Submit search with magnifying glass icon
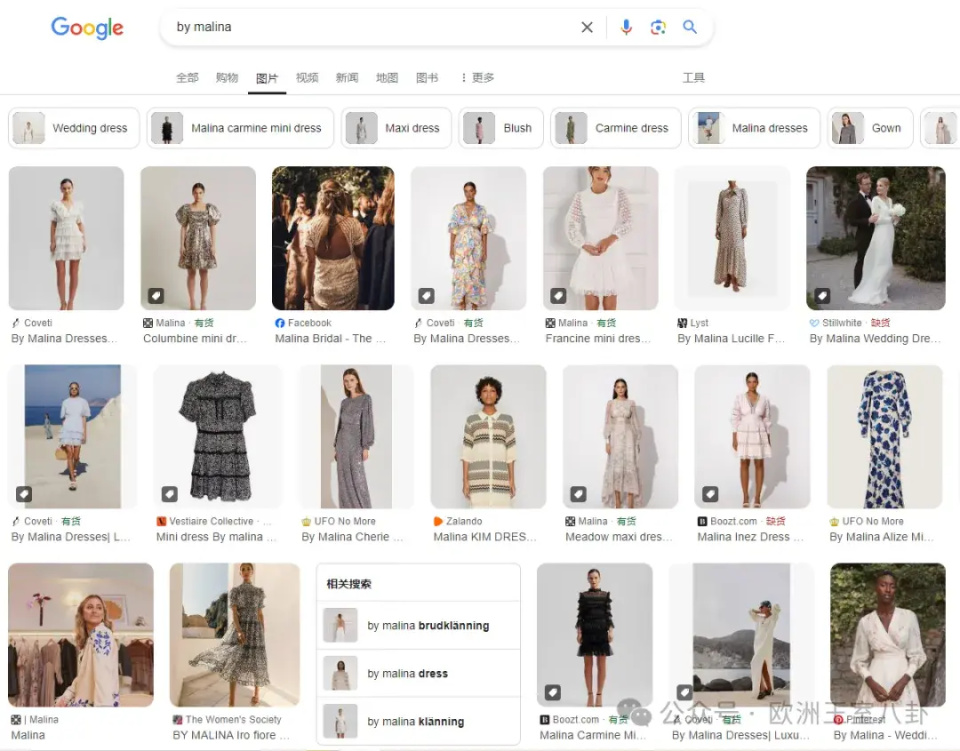Viewport: 960px width, 751px height. point(690,27)
